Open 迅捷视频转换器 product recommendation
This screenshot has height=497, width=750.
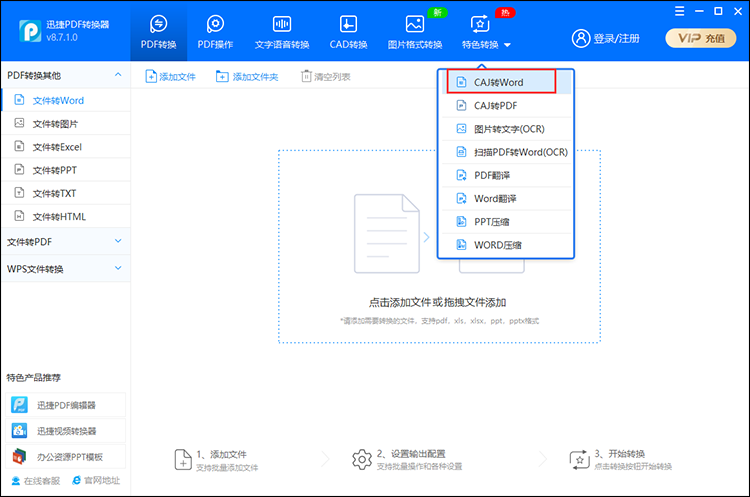66,431
